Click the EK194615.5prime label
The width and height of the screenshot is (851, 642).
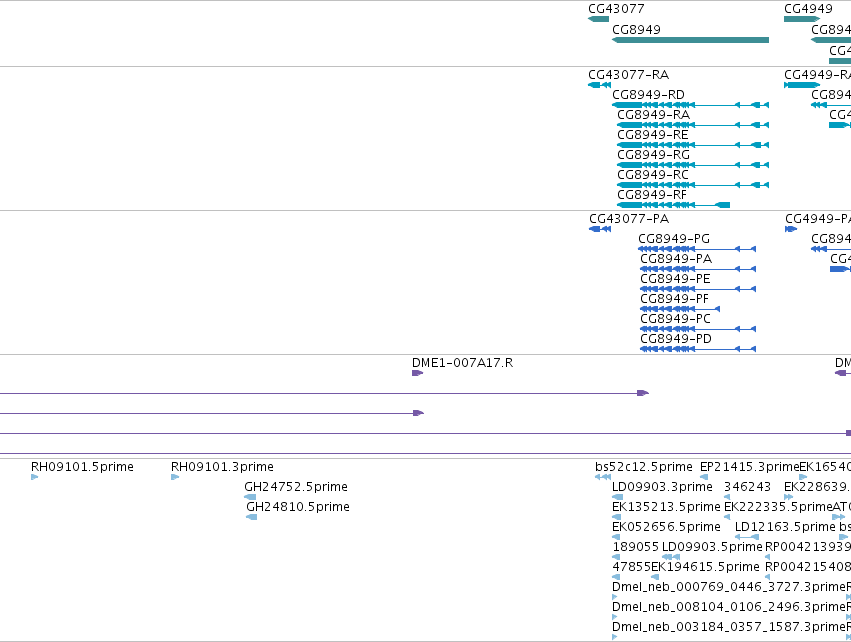click(705, 567)
